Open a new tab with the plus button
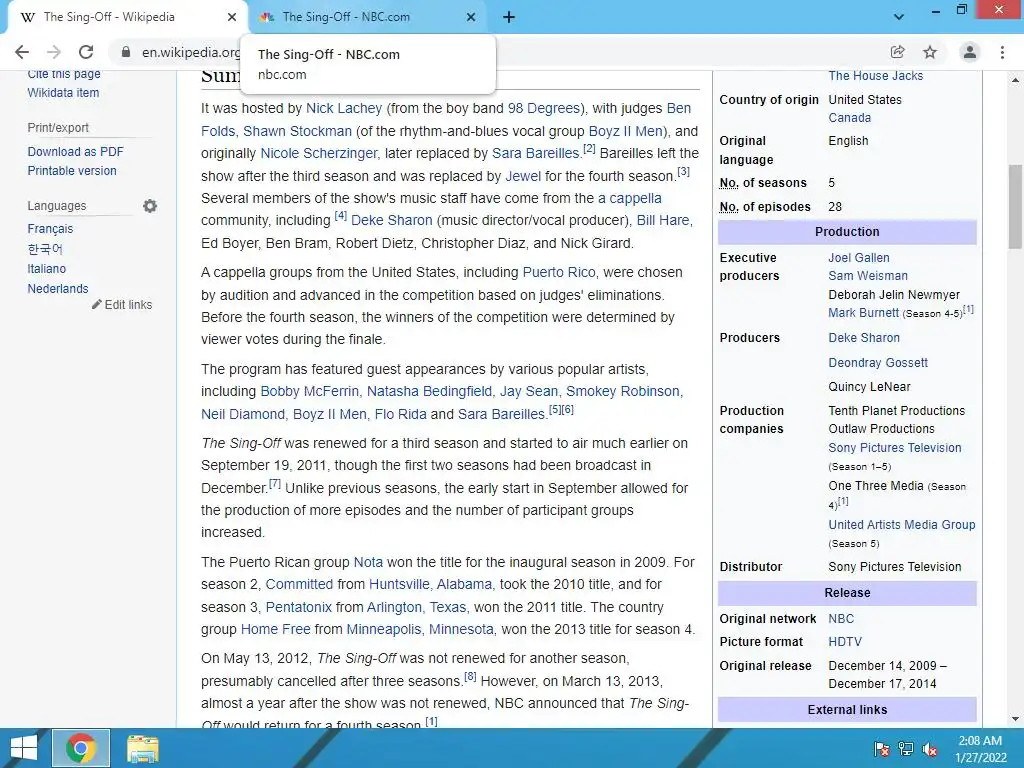The image size is (1024, 768). click(x=509, y=17)
